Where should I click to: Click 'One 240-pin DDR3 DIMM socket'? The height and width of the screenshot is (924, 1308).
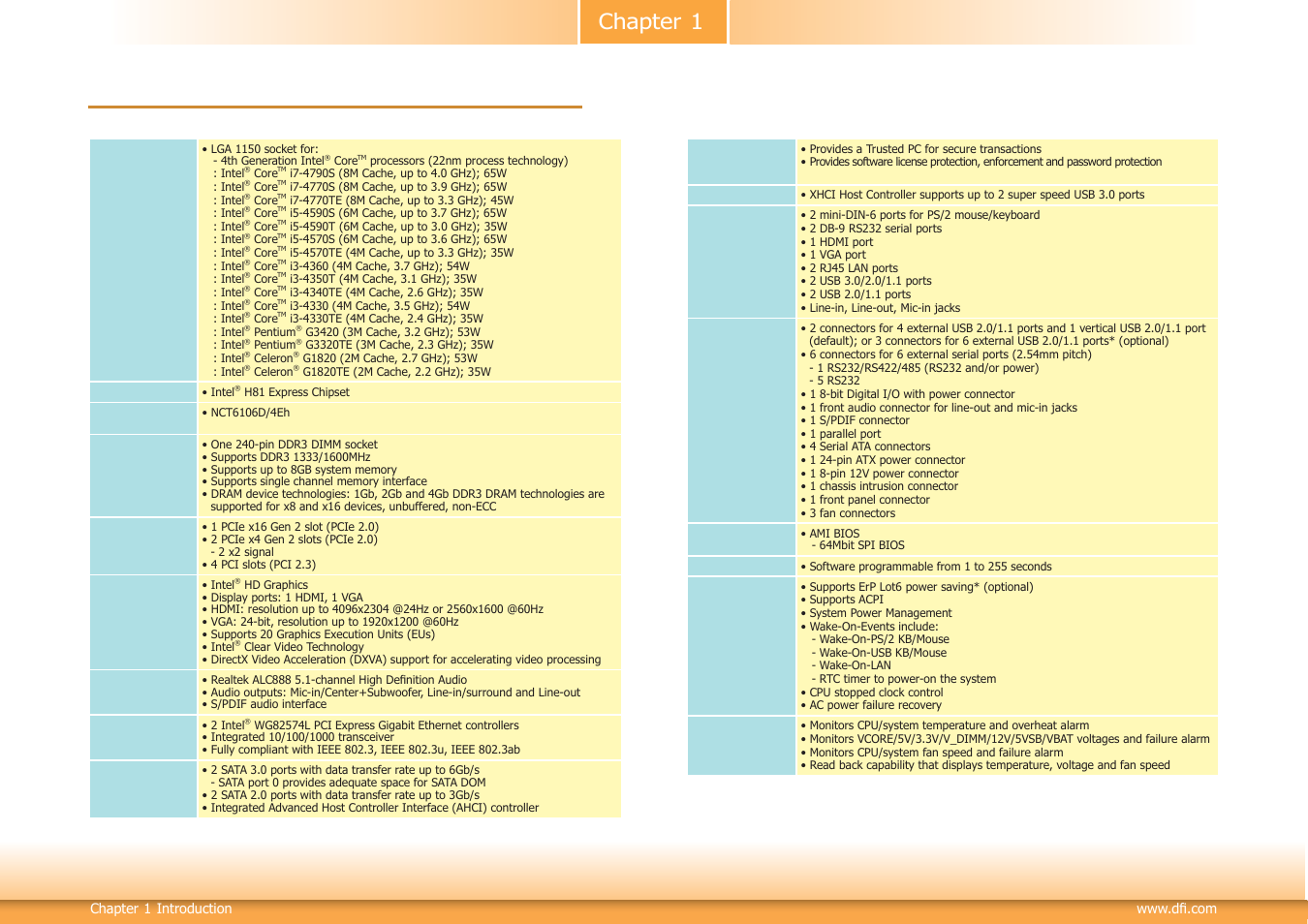pos(290,445)
